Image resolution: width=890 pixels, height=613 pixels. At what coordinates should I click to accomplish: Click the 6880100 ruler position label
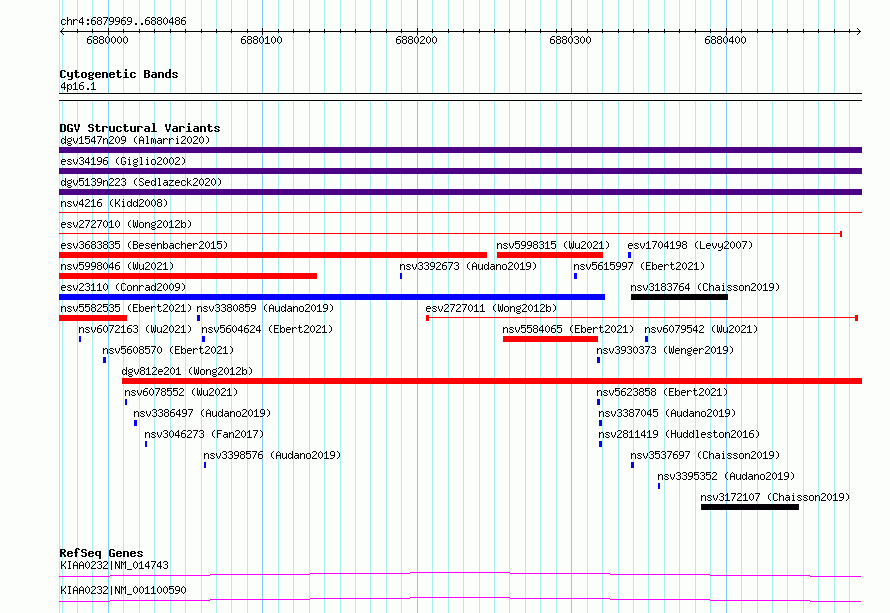tap(261, 40)
